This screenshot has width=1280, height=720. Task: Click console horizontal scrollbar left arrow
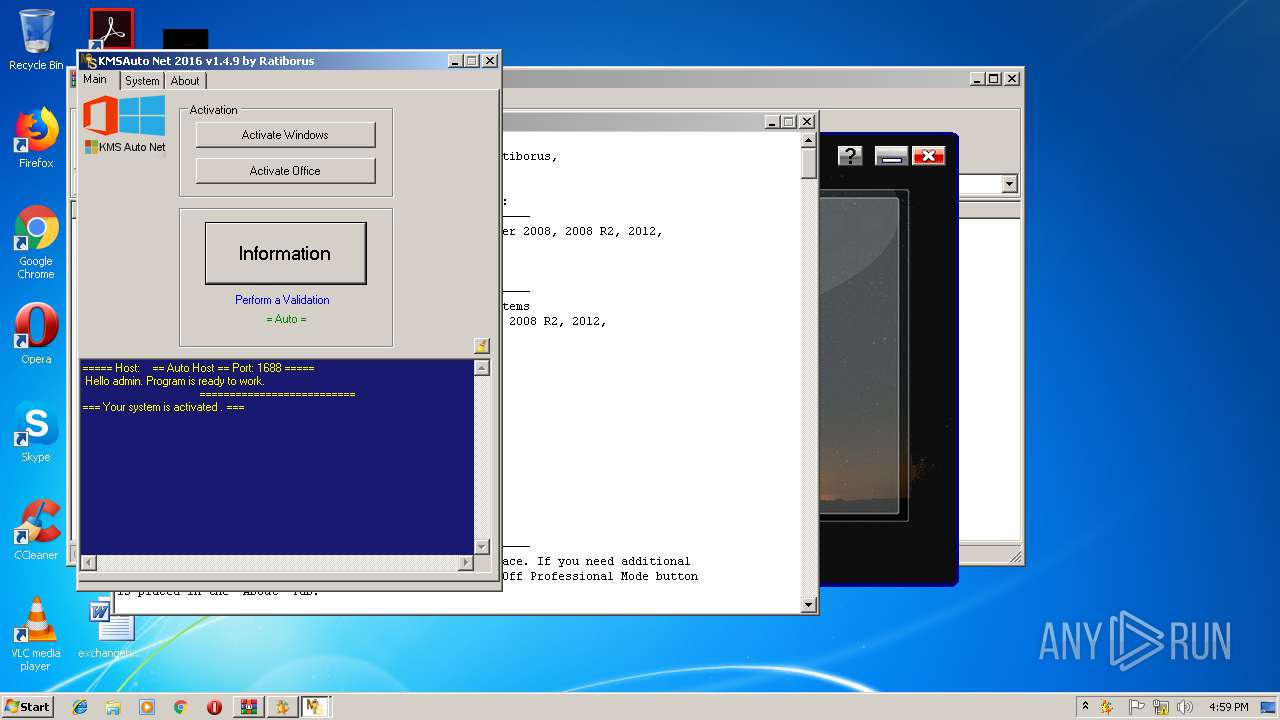88,563
